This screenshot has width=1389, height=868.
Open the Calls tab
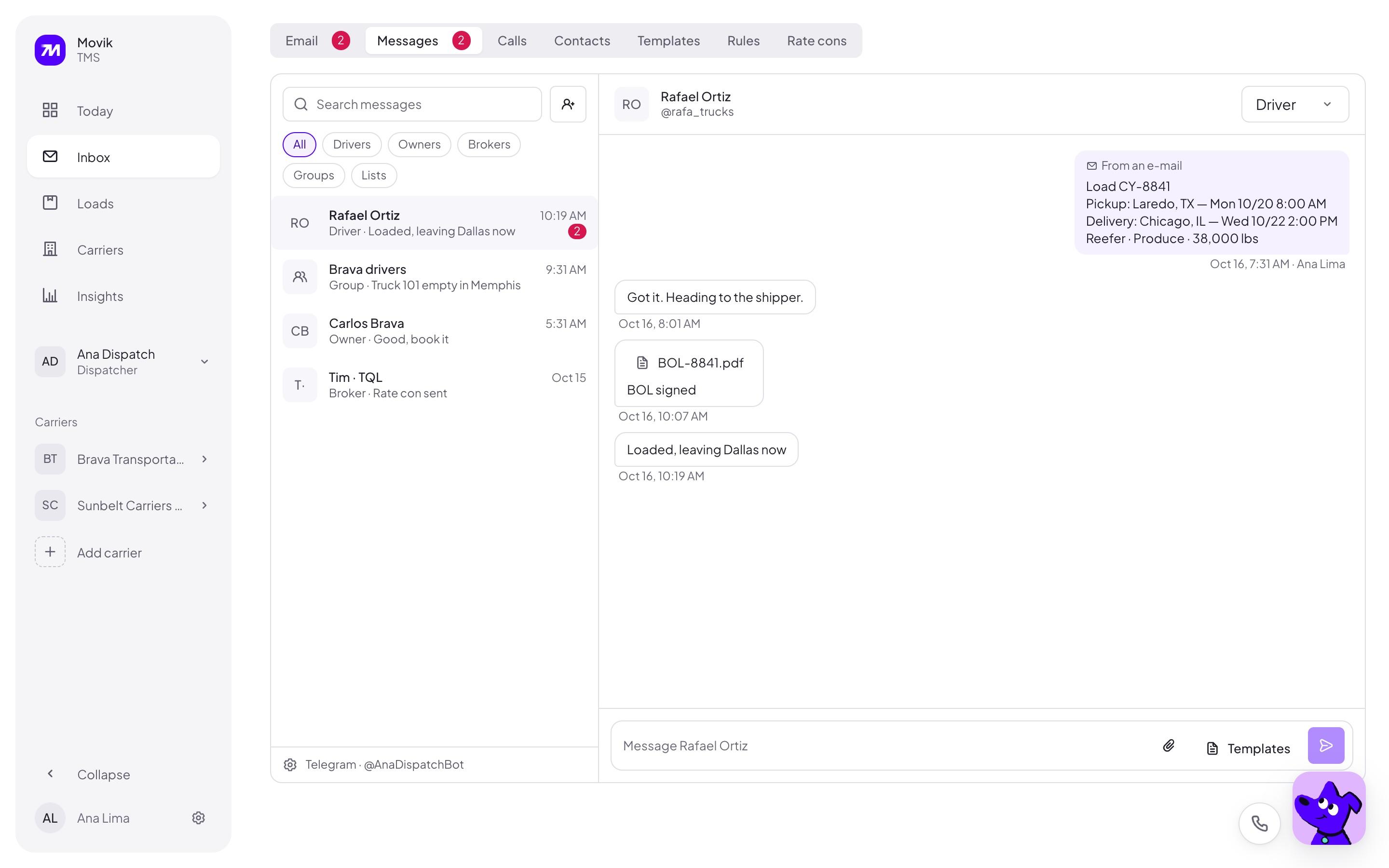click(x=512, y=41)
